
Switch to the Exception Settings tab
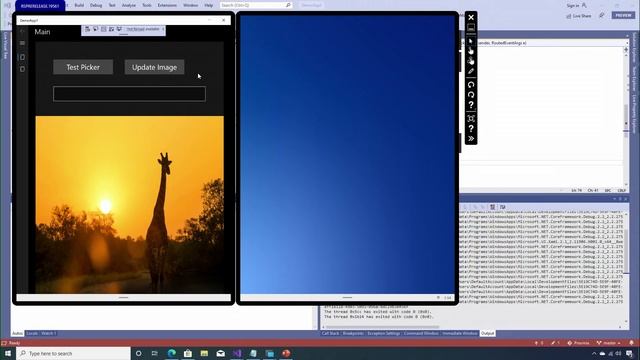(384, 333)
